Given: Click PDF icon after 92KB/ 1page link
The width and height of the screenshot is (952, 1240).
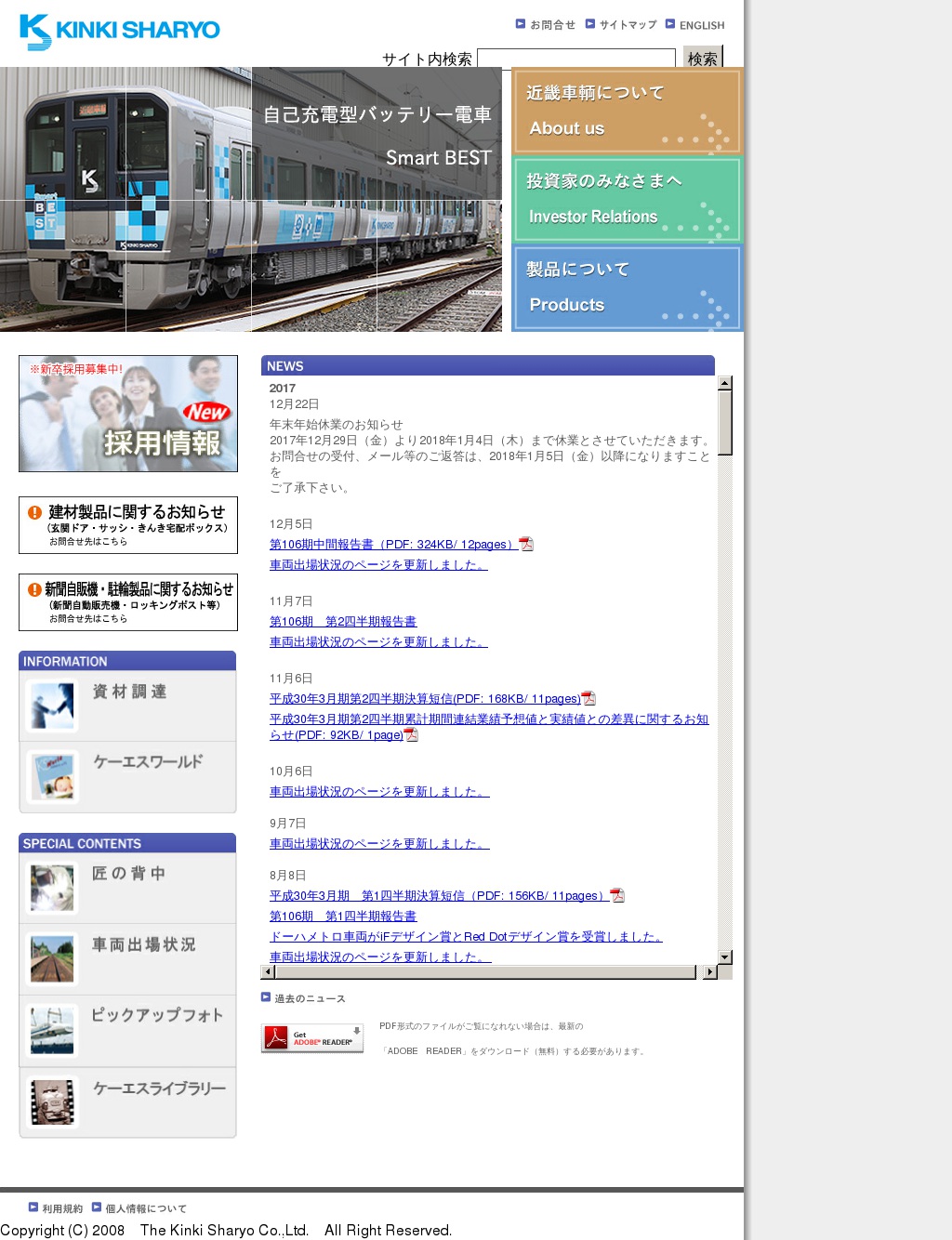Looking at the screenshot, I should tap(411, 734).
